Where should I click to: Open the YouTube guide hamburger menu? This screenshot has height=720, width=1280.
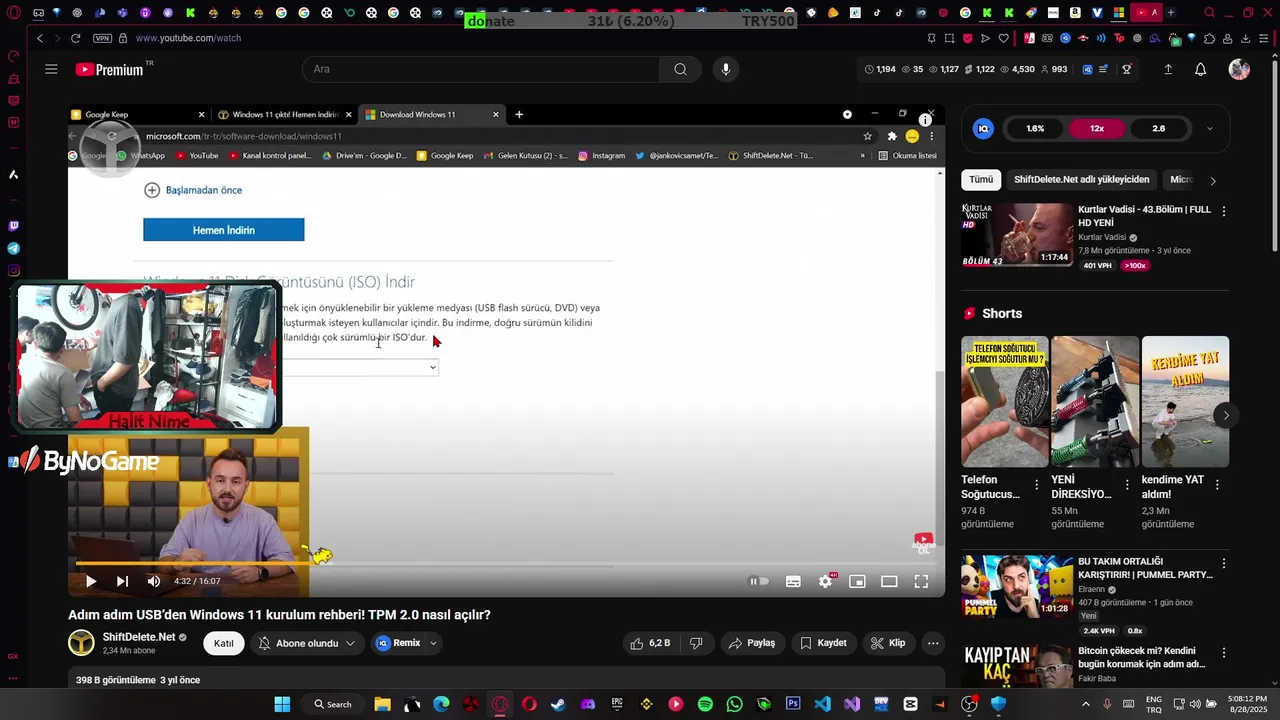pos(51,69)
